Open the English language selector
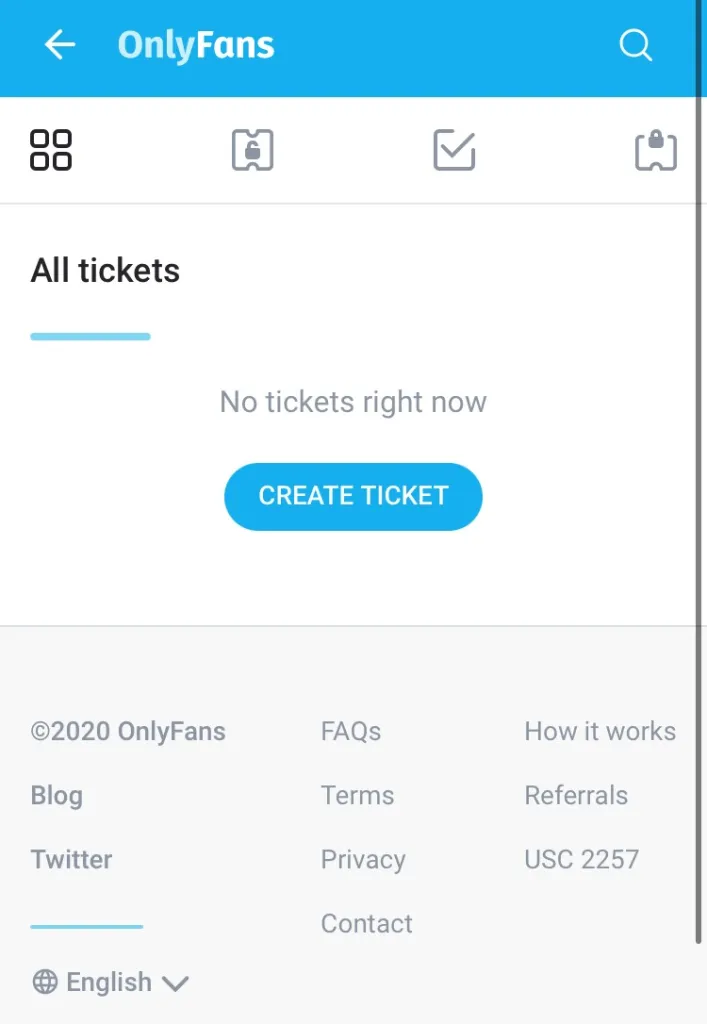The width and height of the screenshot is (707, 1024). [110, 982]
